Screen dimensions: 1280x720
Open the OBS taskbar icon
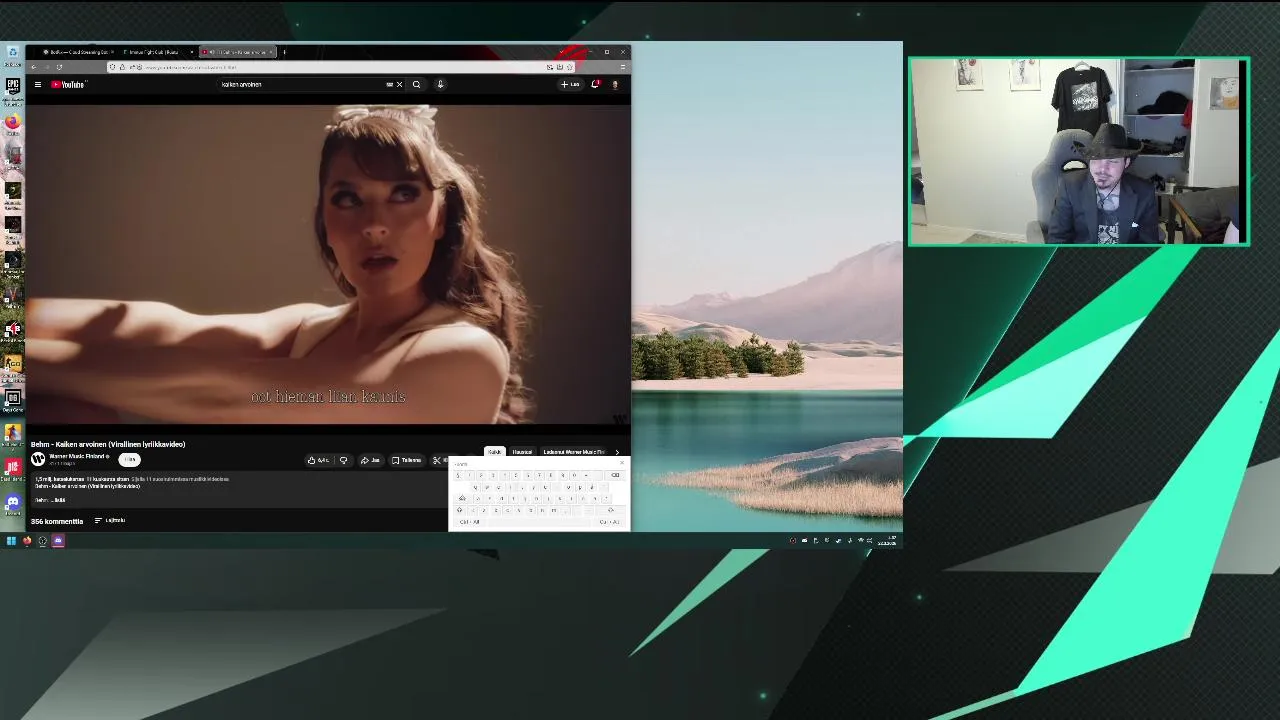point(42,541)
